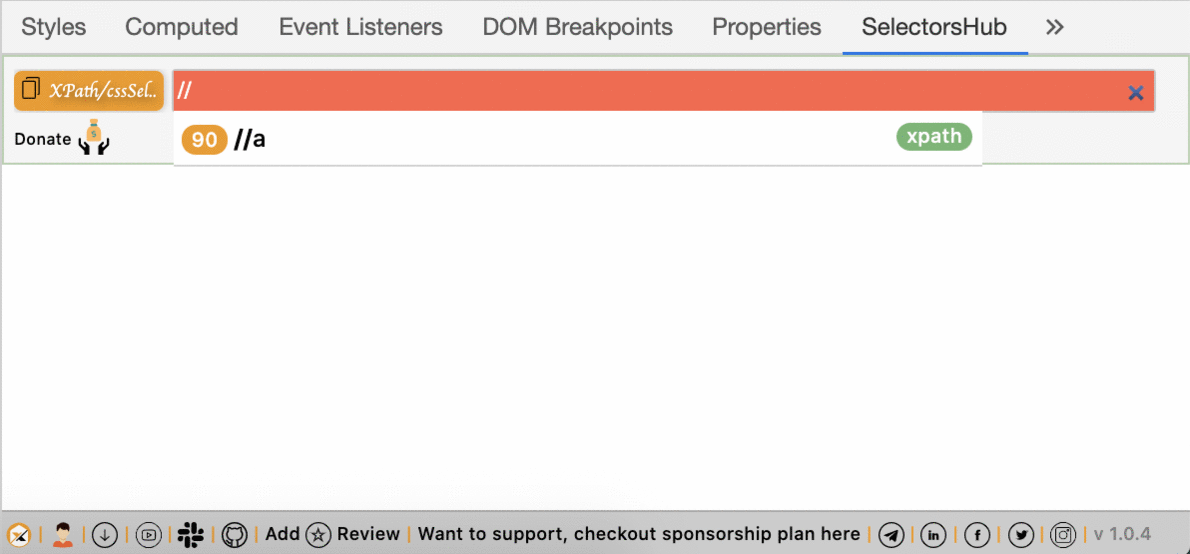Select the DOM Breakpoints tab

pyautogui.click(x=578, y=27)
